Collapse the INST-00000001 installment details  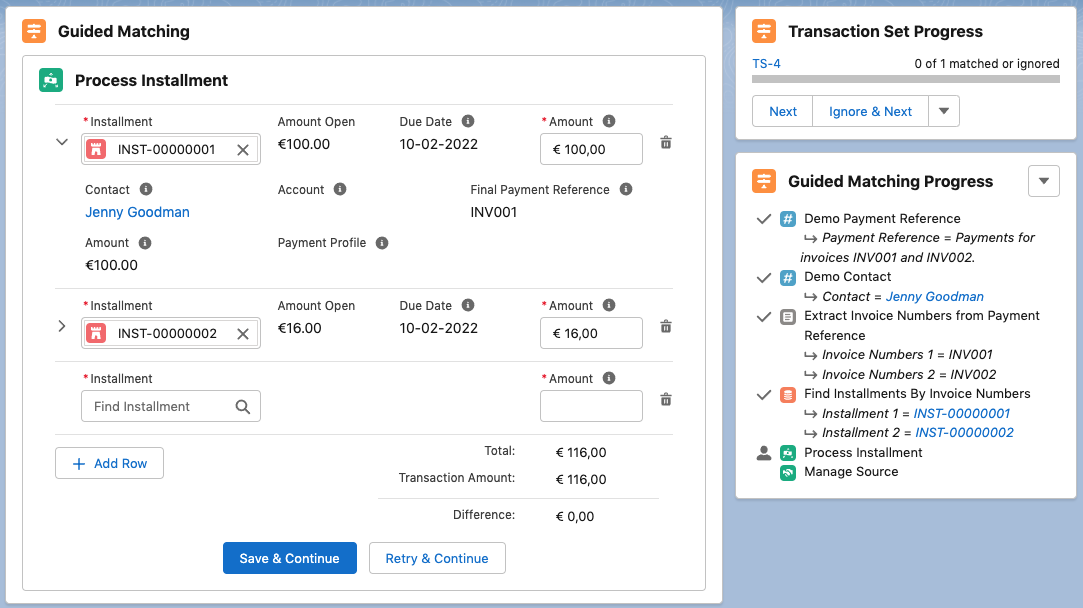(61, 142)
